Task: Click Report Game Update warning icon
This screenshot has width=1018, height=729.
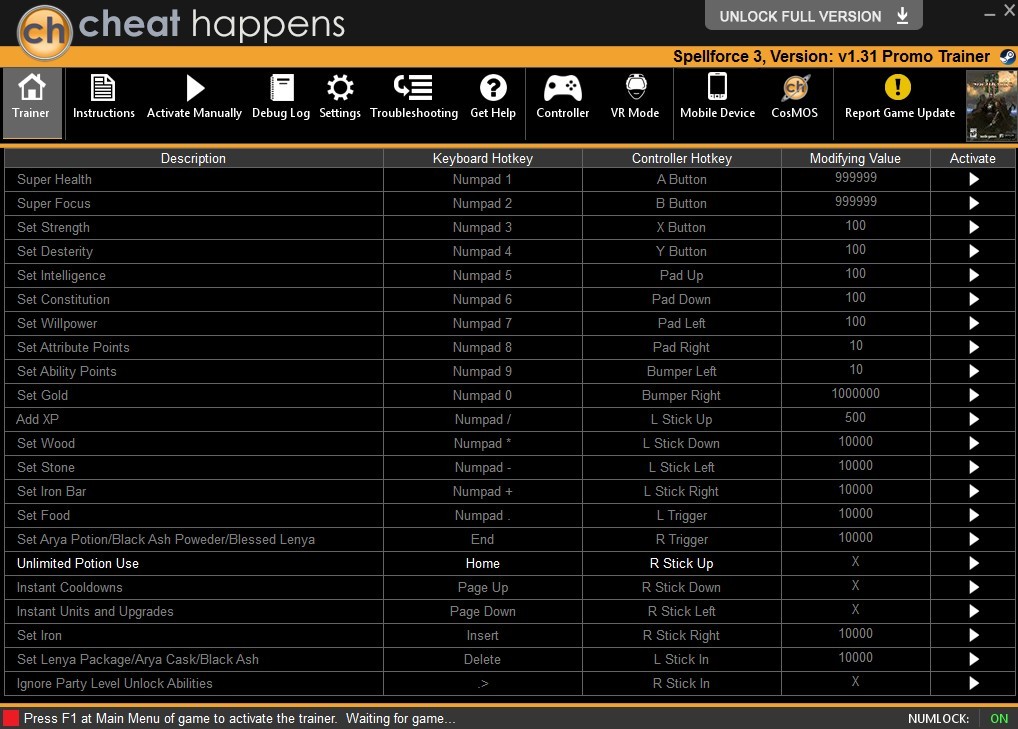Action: (x=898, y=88)
